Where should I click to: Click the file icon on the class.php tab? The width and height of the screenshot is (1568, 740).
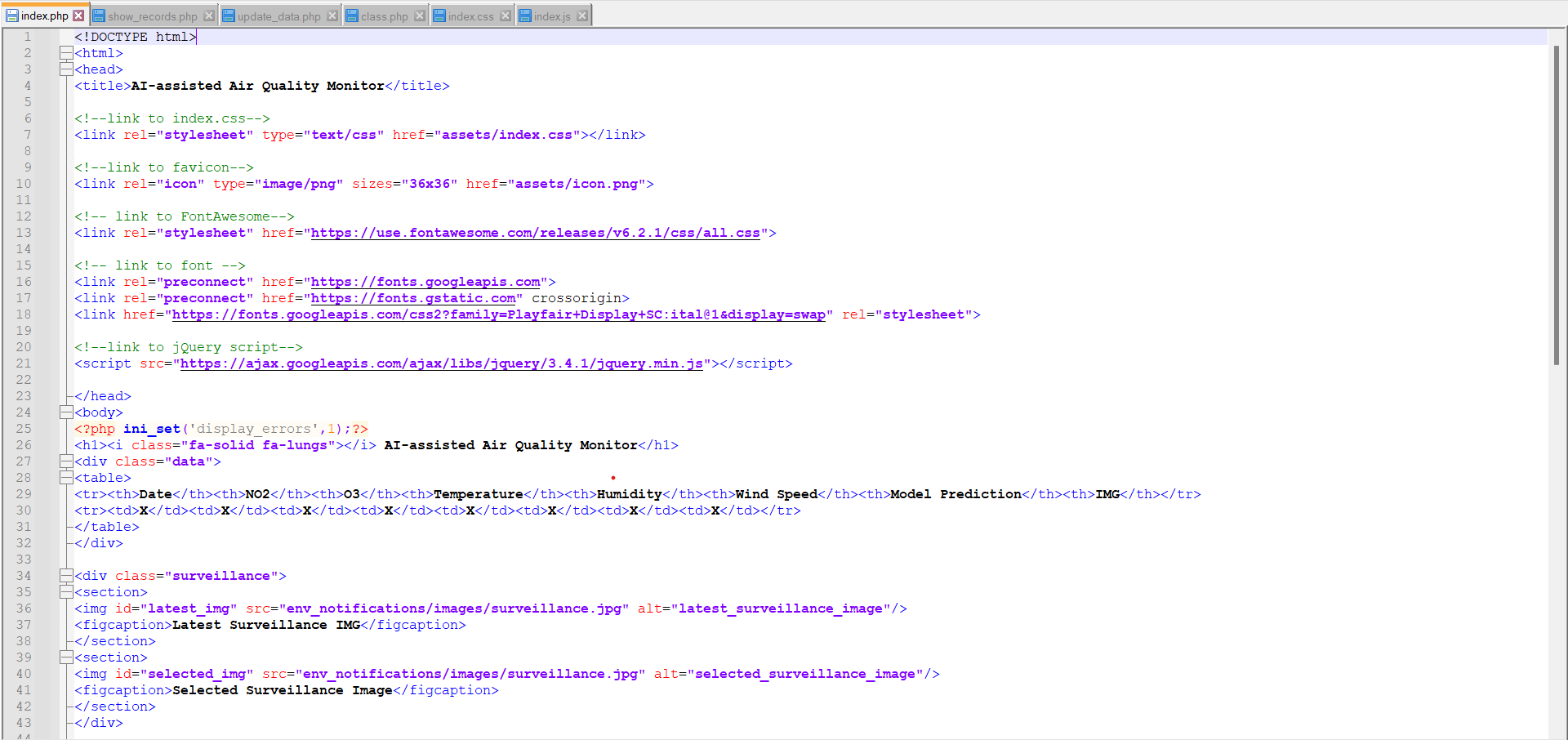351,15
